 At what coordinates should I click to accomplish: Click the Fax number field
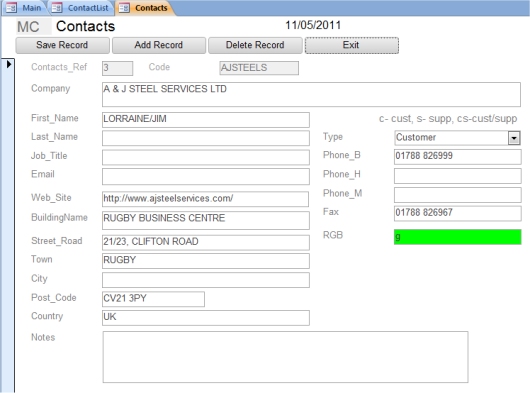[457, 214]
